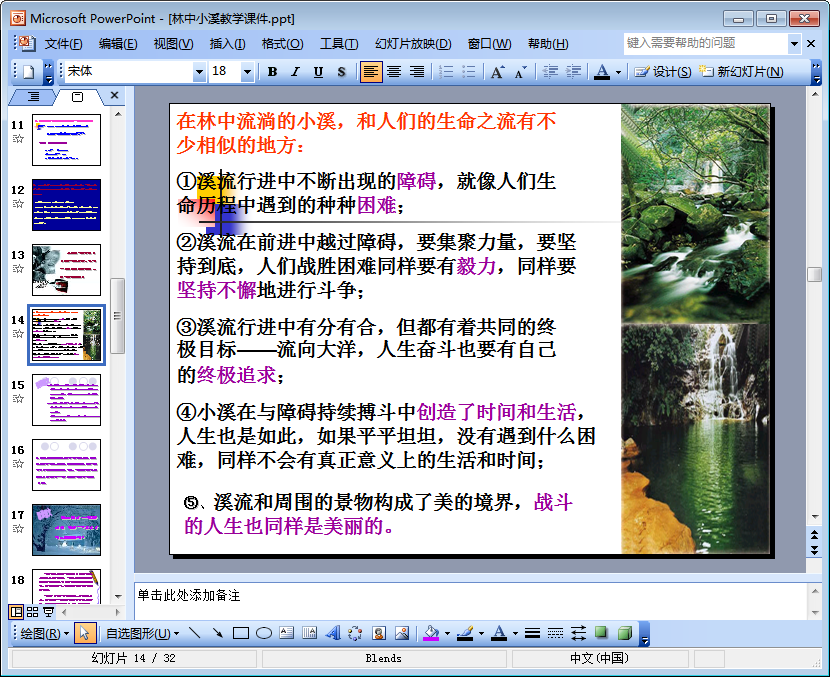Select slide 15 thumbnail
The image size is (830, 677).
(66, 400)
